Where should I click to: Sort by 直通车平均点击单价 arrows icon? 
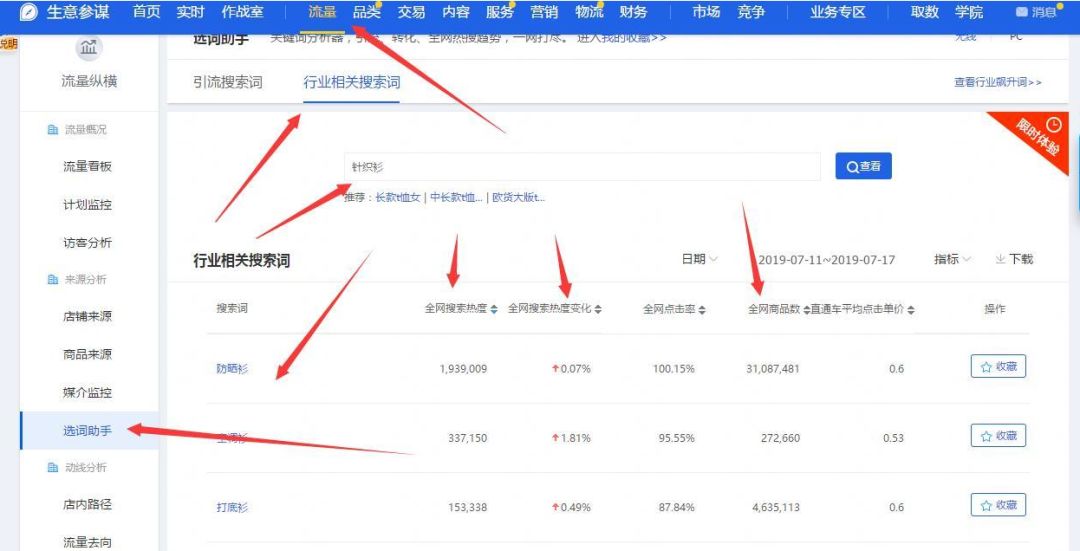coord(911,310)
